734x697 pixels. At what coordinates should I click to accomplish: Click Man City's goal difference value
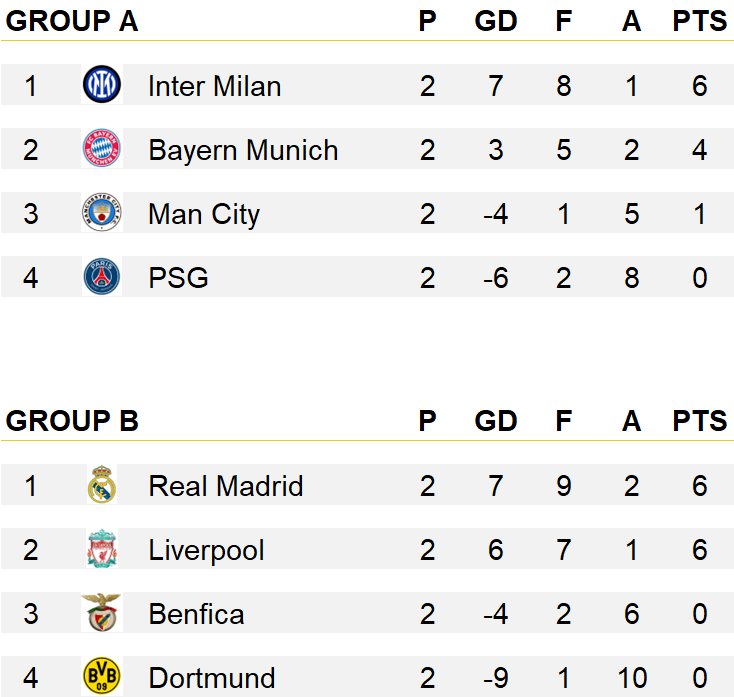pos(496,214)
